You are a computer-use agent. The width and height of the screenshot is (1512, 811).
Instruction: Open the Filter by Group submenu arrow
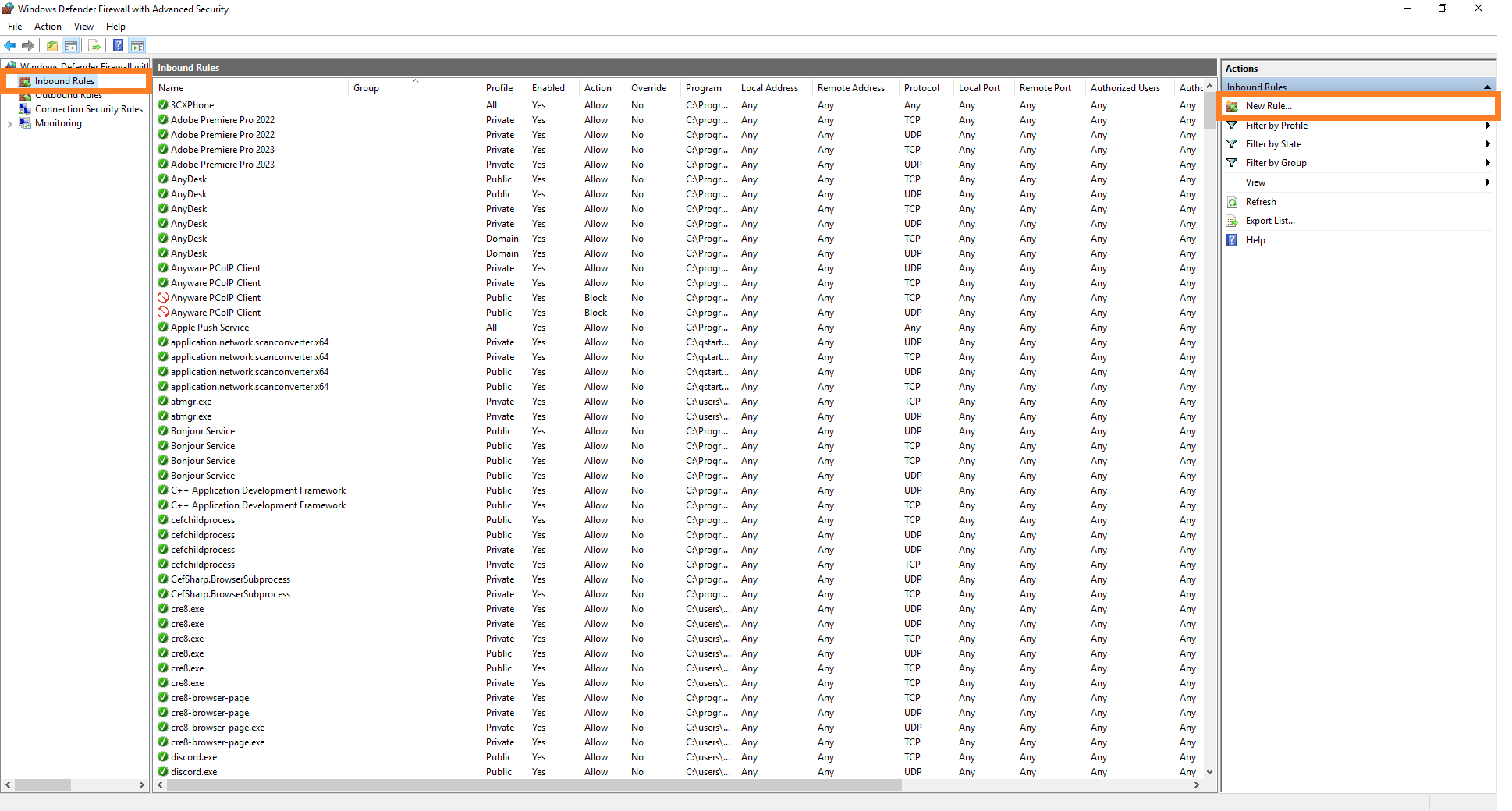point(1488,163)
